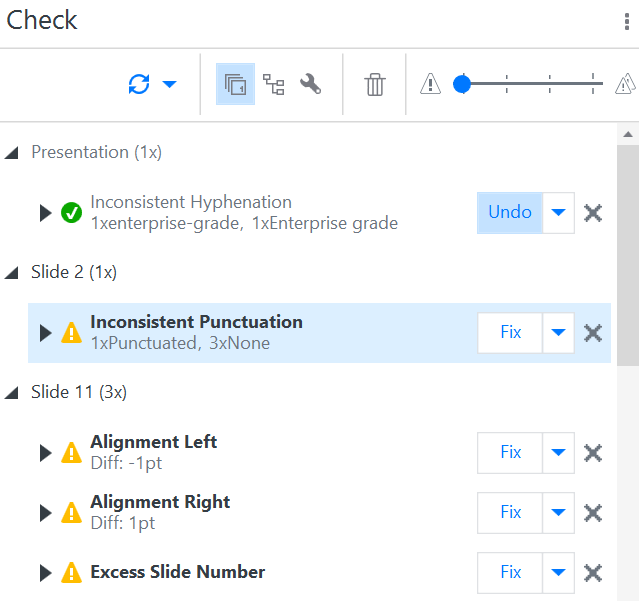Click the refresh check icon
Image resolution: width=639 pixels, height=601 pixels.
(x=139, y=84)
